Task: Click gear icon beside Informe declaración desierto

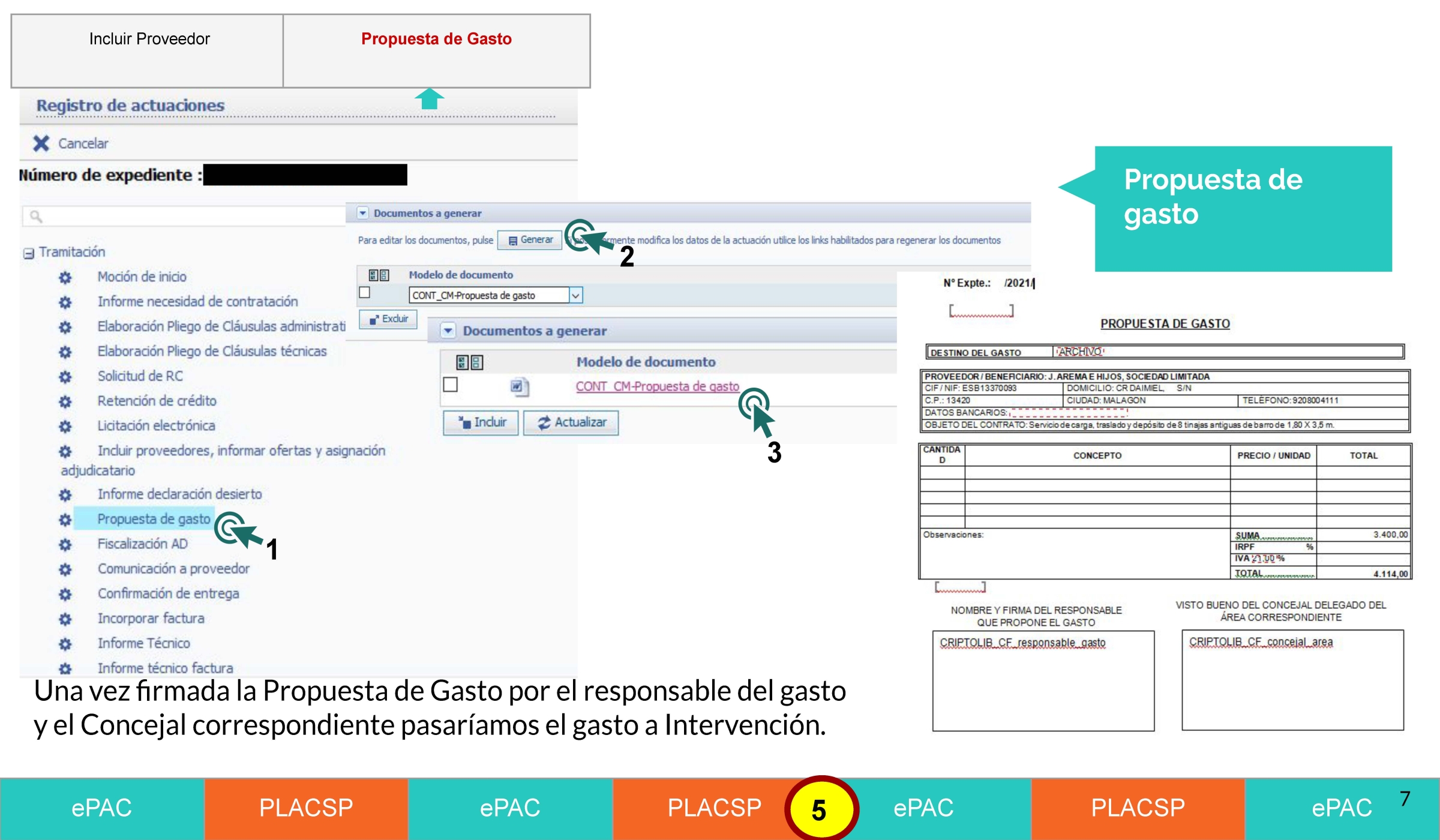Action: (65, 494)
